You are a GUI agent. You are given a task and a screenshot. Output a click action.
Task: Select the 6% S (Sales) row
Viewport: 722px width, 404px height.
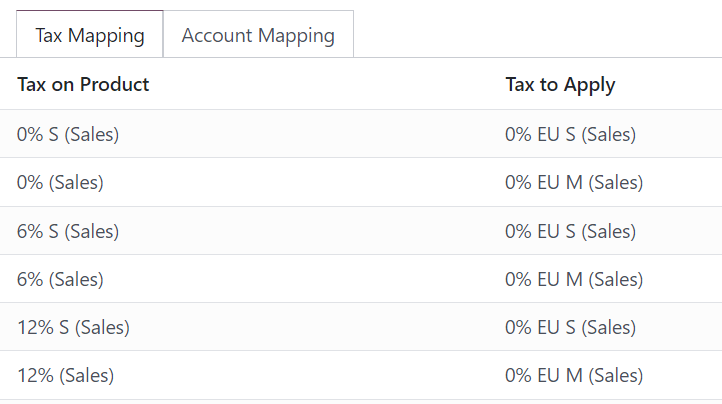[68, 231]
